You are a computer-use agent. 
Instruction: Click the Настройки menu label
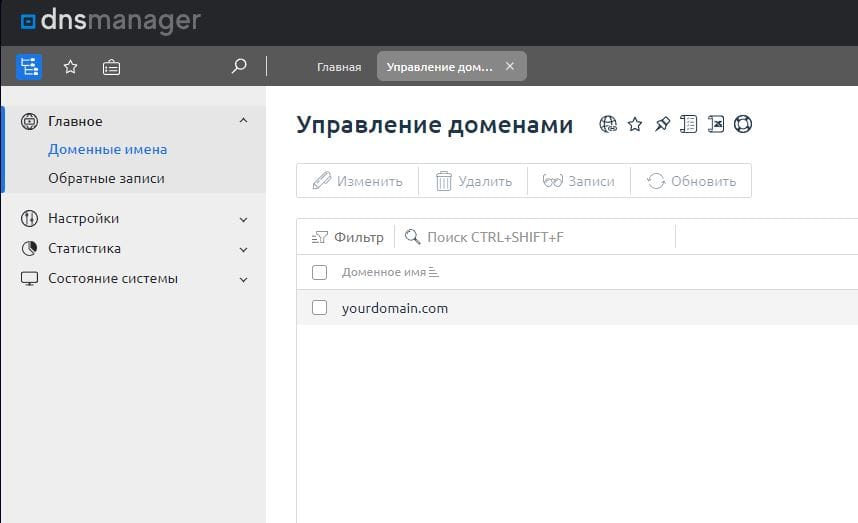click(x=84, y=218)
